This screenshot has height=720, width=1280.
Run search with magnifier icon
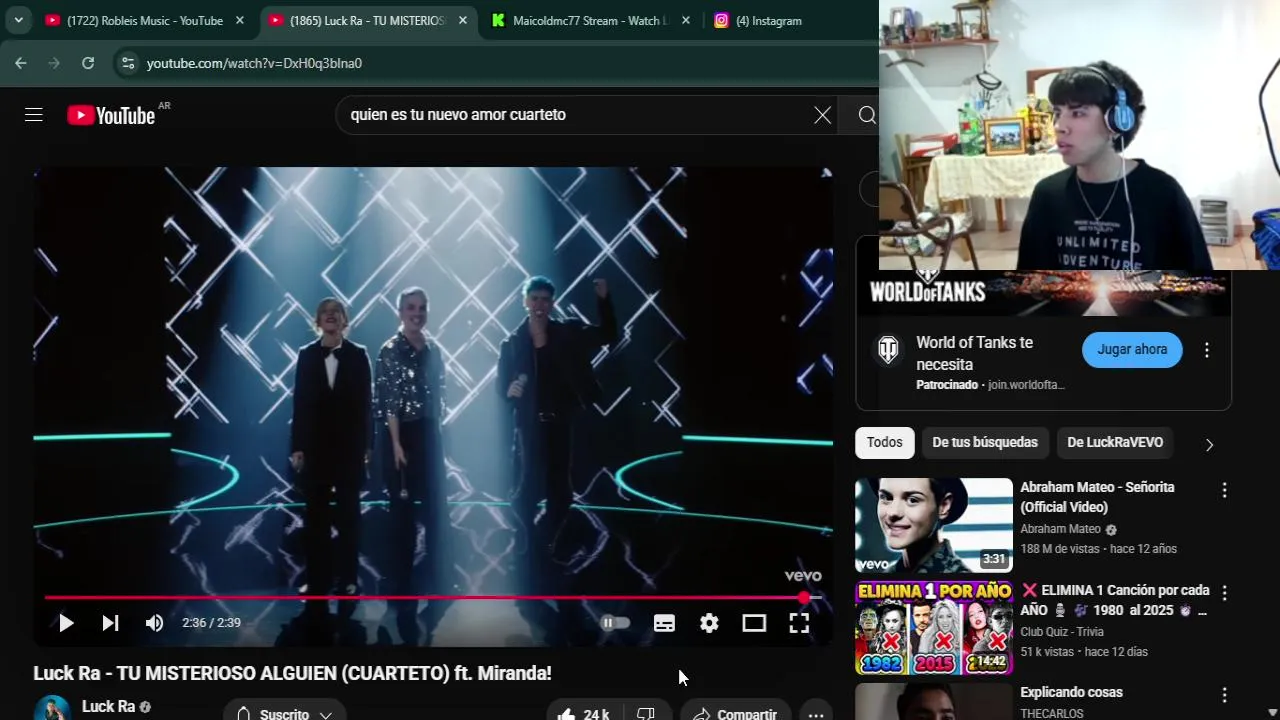point(867,115)
